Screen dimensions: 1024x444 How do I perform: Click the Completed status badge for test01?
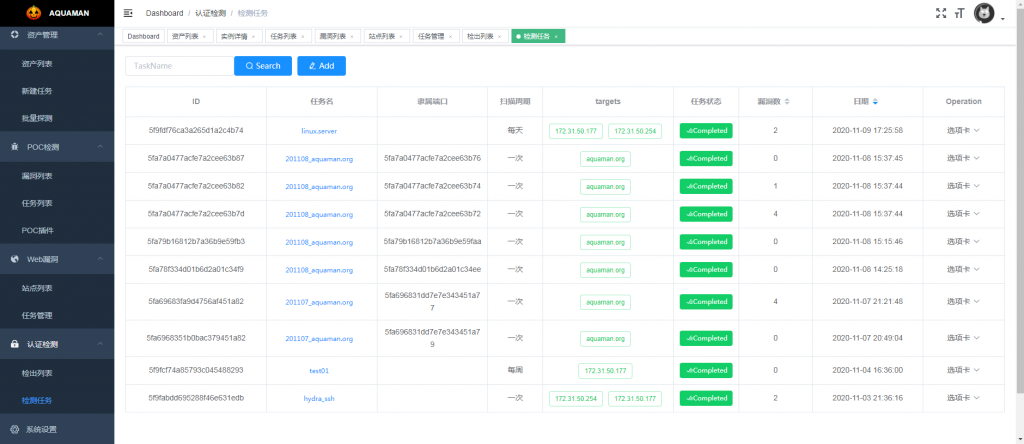pyautogui.click(x=706, y=370)
